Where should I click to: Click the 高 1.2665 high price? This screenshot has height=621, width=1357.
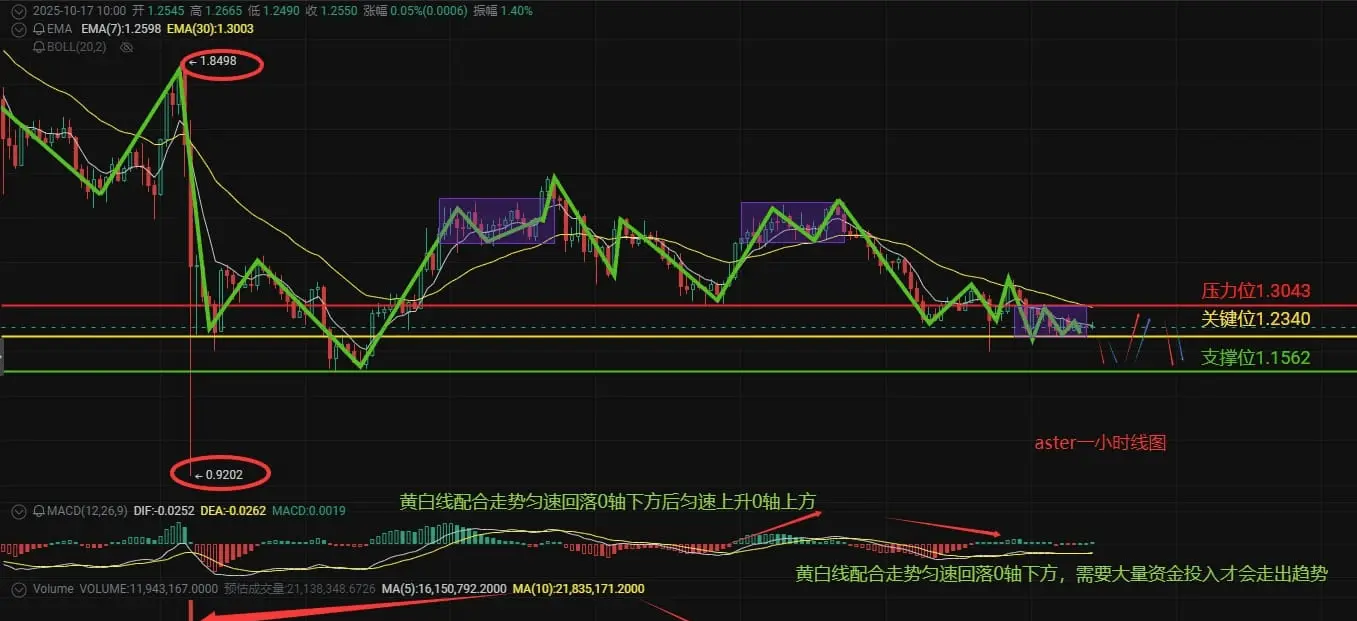(x=216, y=11)
